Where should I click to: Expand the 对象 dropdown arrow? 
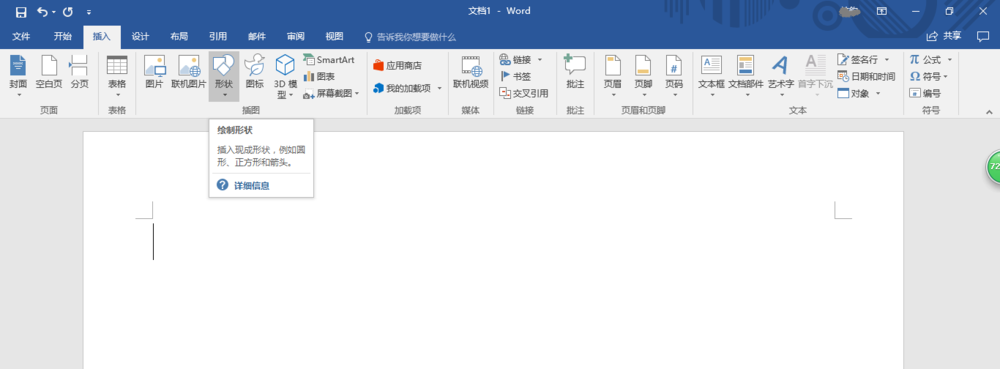coord(878,93)
